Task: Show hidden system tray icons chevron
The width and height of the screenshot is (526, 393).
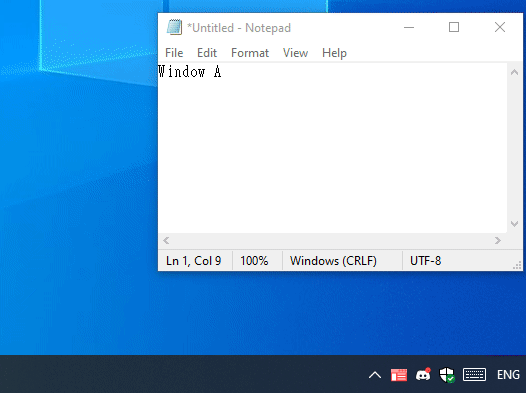Action: pyautogui.click(x=375, y=375)
